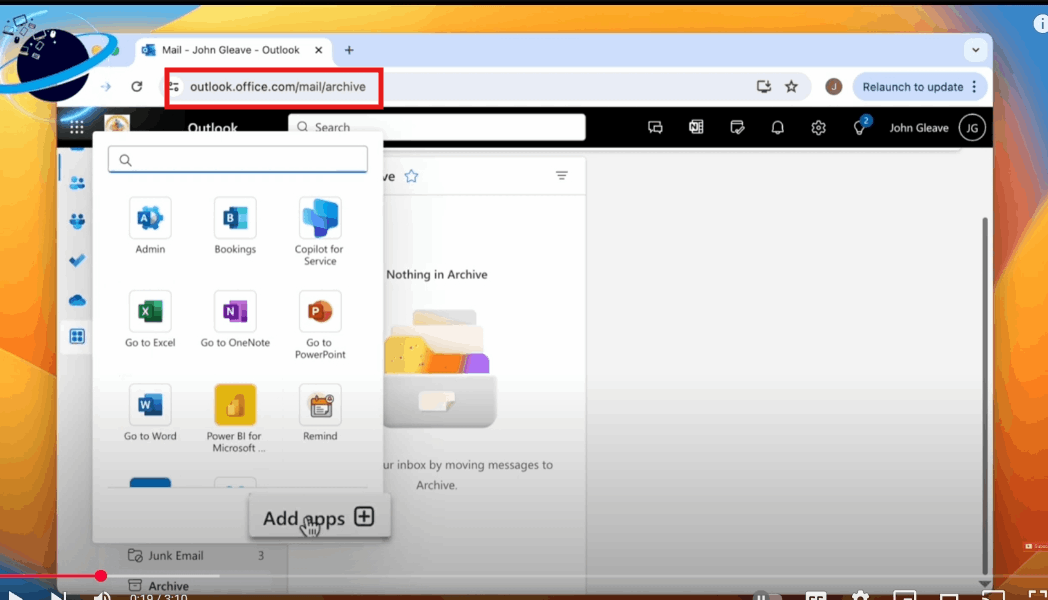Expand the browser tab search chevron
The height and width of the screenshot is (600, 1048).
tap(975, 50)
